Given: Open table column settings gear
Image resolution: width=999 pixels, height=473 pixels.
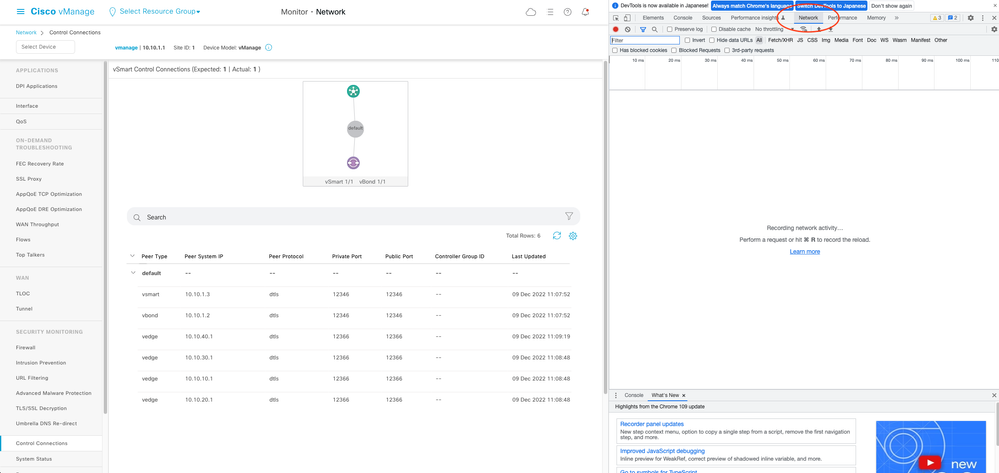Looking at the screenshot, I should click(x=573, y=236).
